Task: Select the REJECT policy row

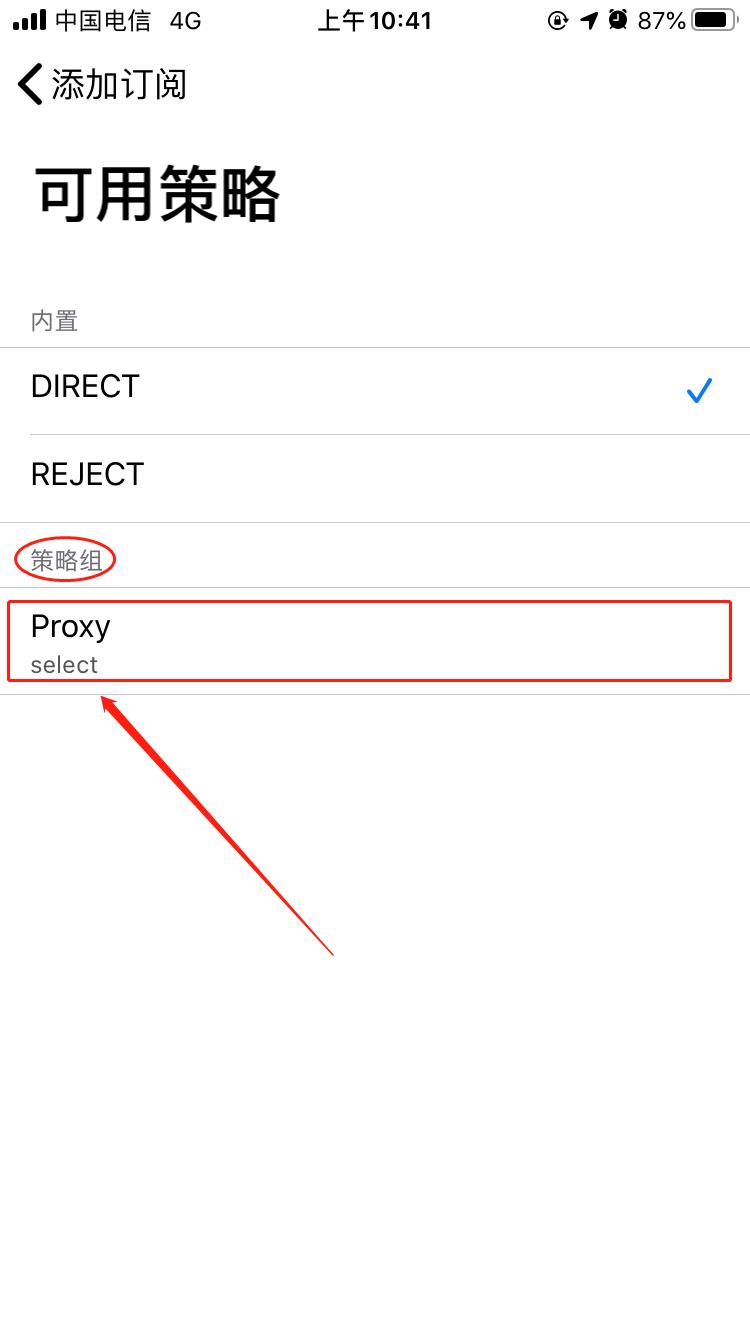Action: (375, 478)
